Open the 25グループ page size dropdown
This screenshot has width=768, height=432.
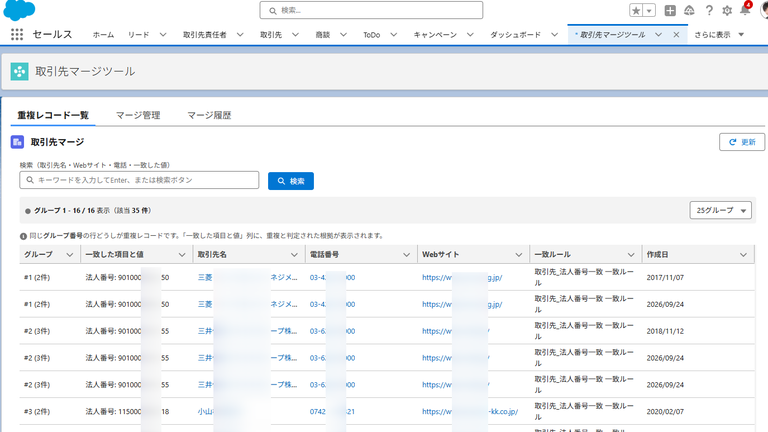[x=720, y=210]
